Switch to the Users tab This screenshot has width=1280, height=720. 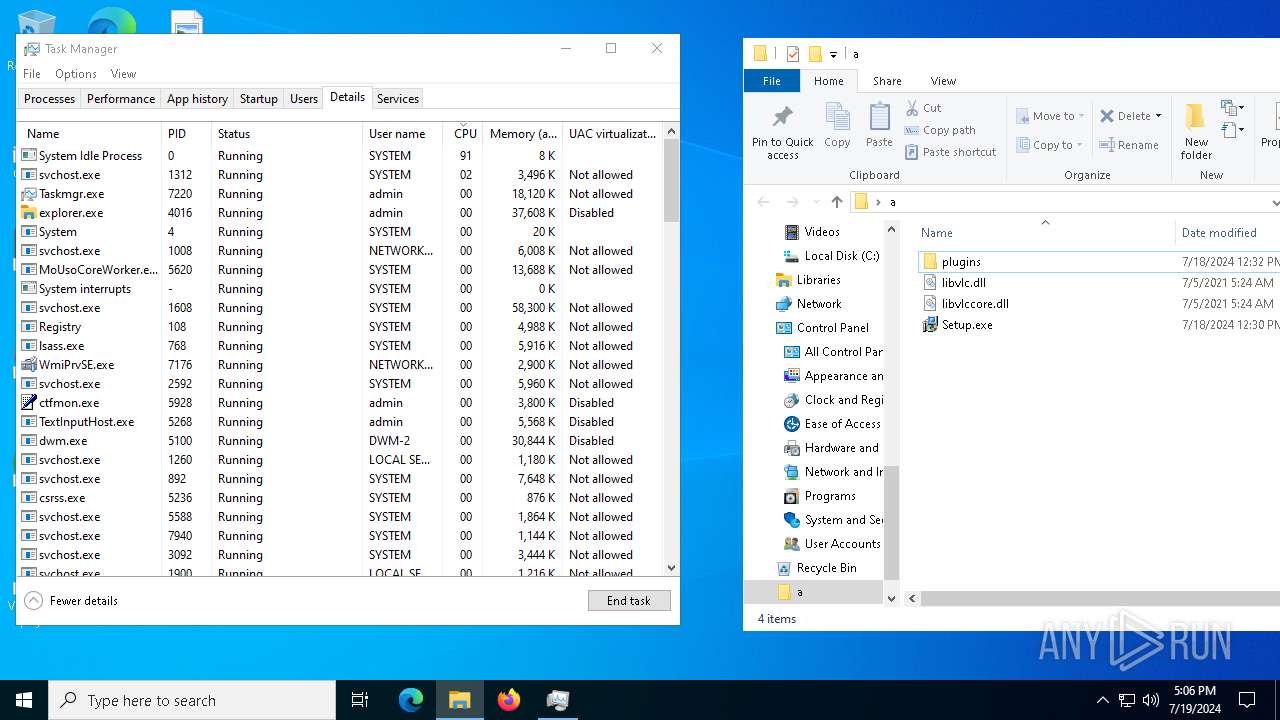point(304,99)
